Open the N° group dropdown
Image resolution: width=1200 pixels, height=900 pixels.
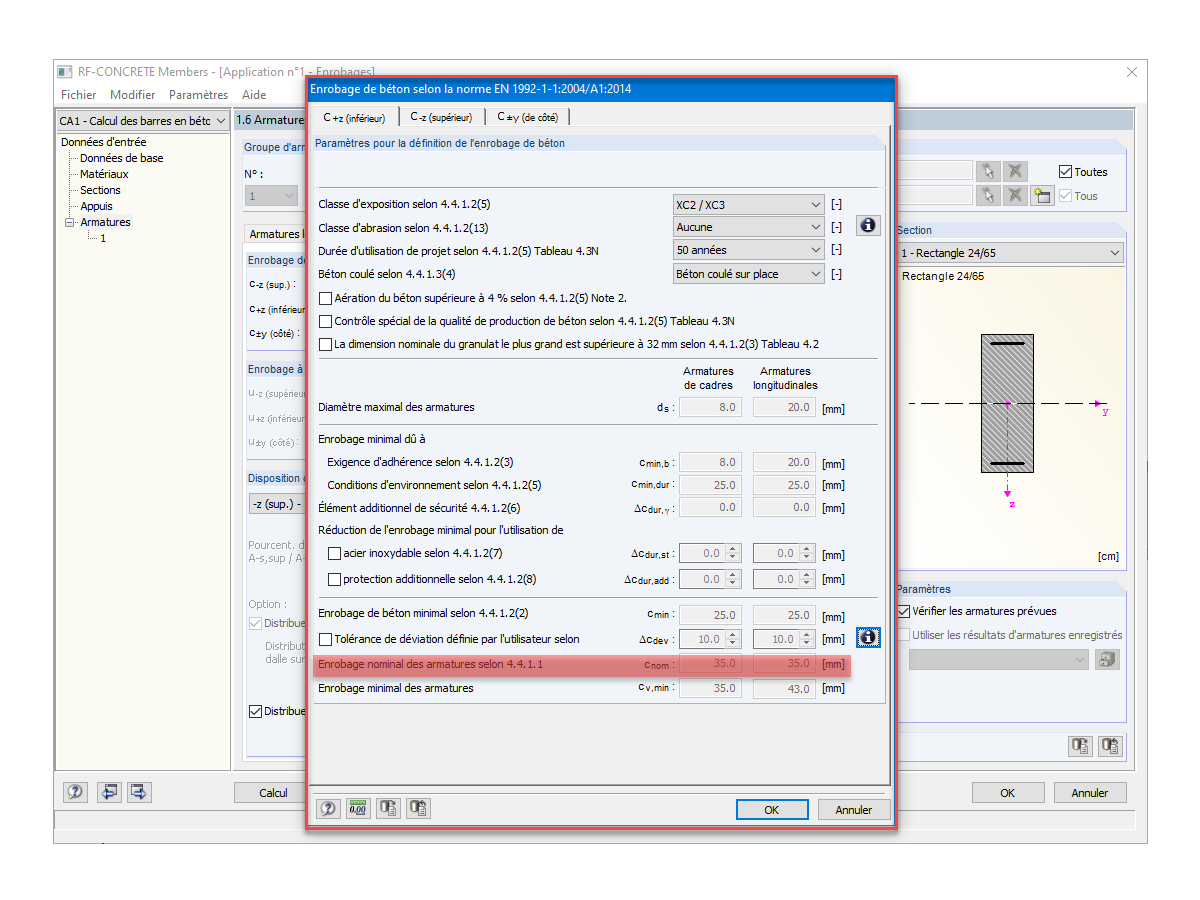coord(271,196)
